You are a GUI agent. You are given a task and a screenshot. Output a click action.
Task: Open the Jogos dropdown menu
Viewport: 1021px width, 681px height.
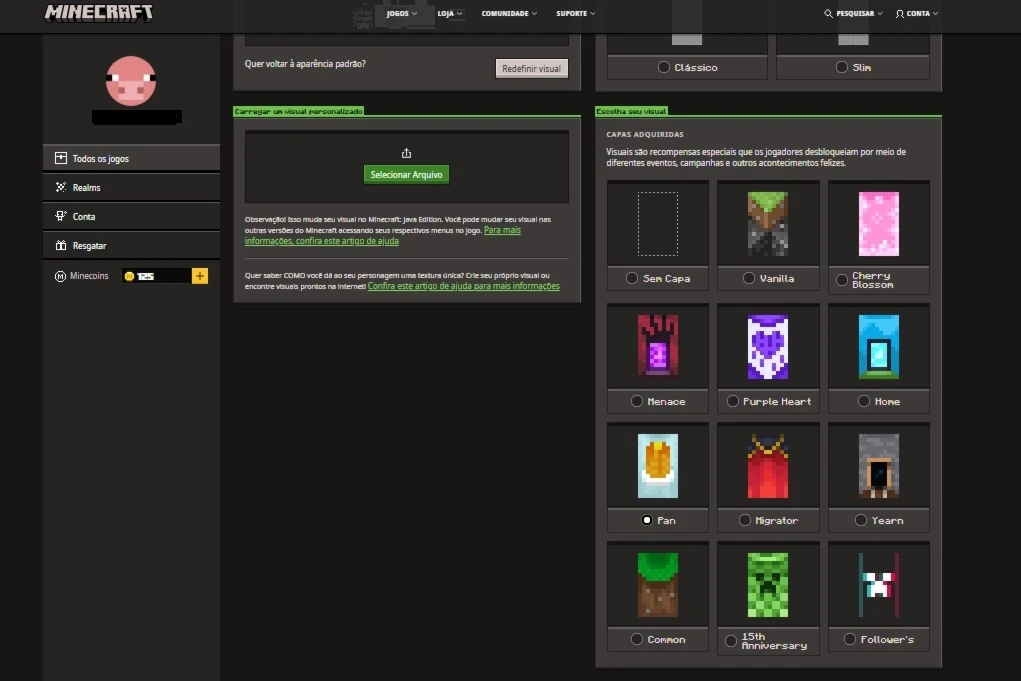tap(401, 13)
